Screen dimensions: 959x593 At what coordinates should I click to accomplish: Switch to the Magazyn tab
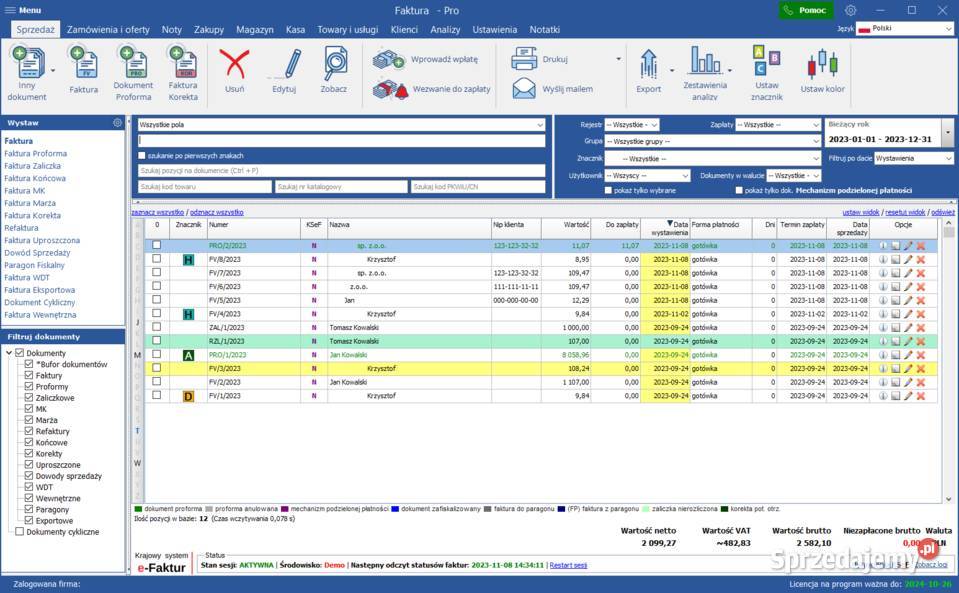254,30
